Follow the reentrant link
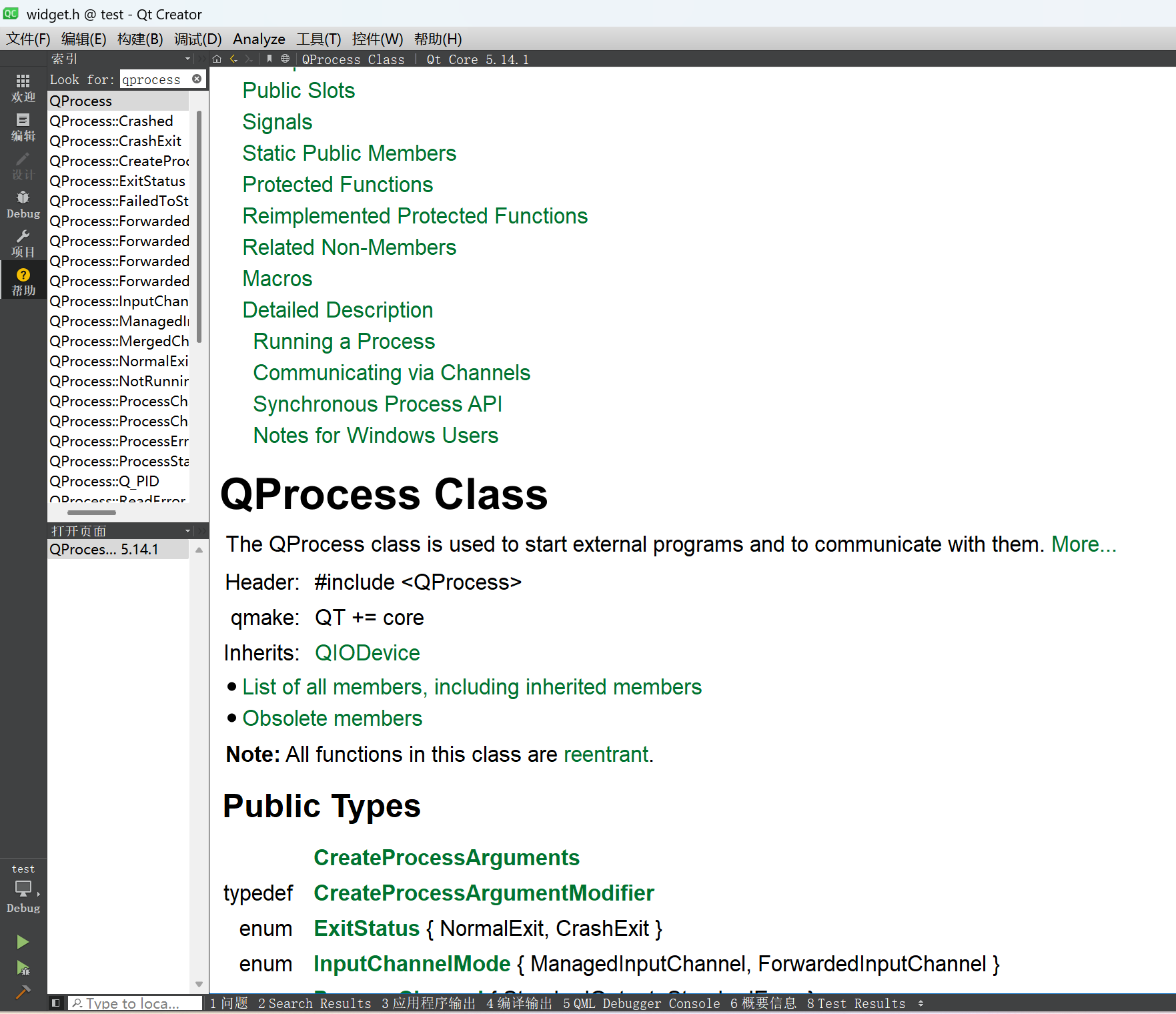The image size is (1176, 1014). (606, 754)
